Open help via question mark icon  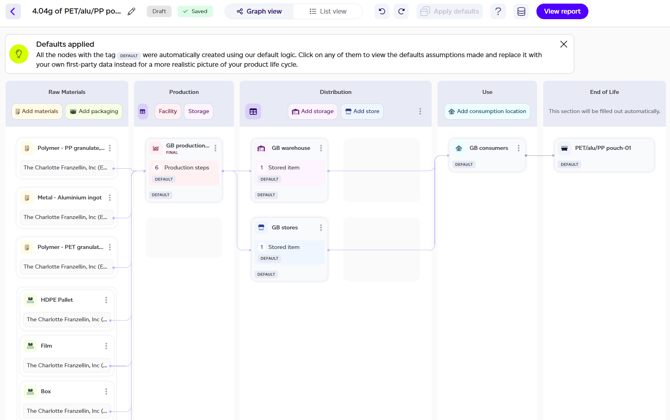498,12
